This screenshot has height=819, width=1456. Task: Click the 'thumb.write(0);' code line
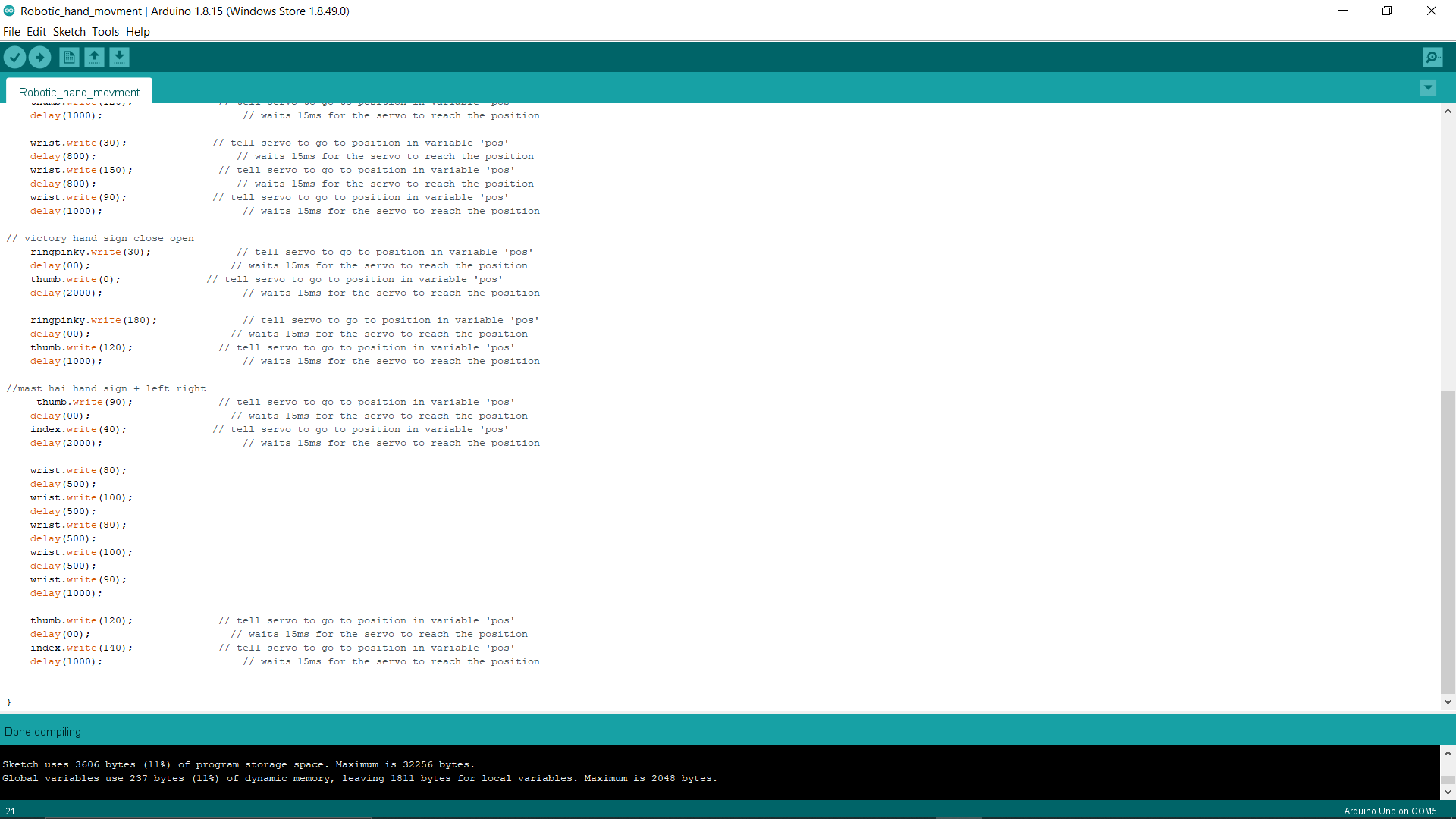[75, 279]
